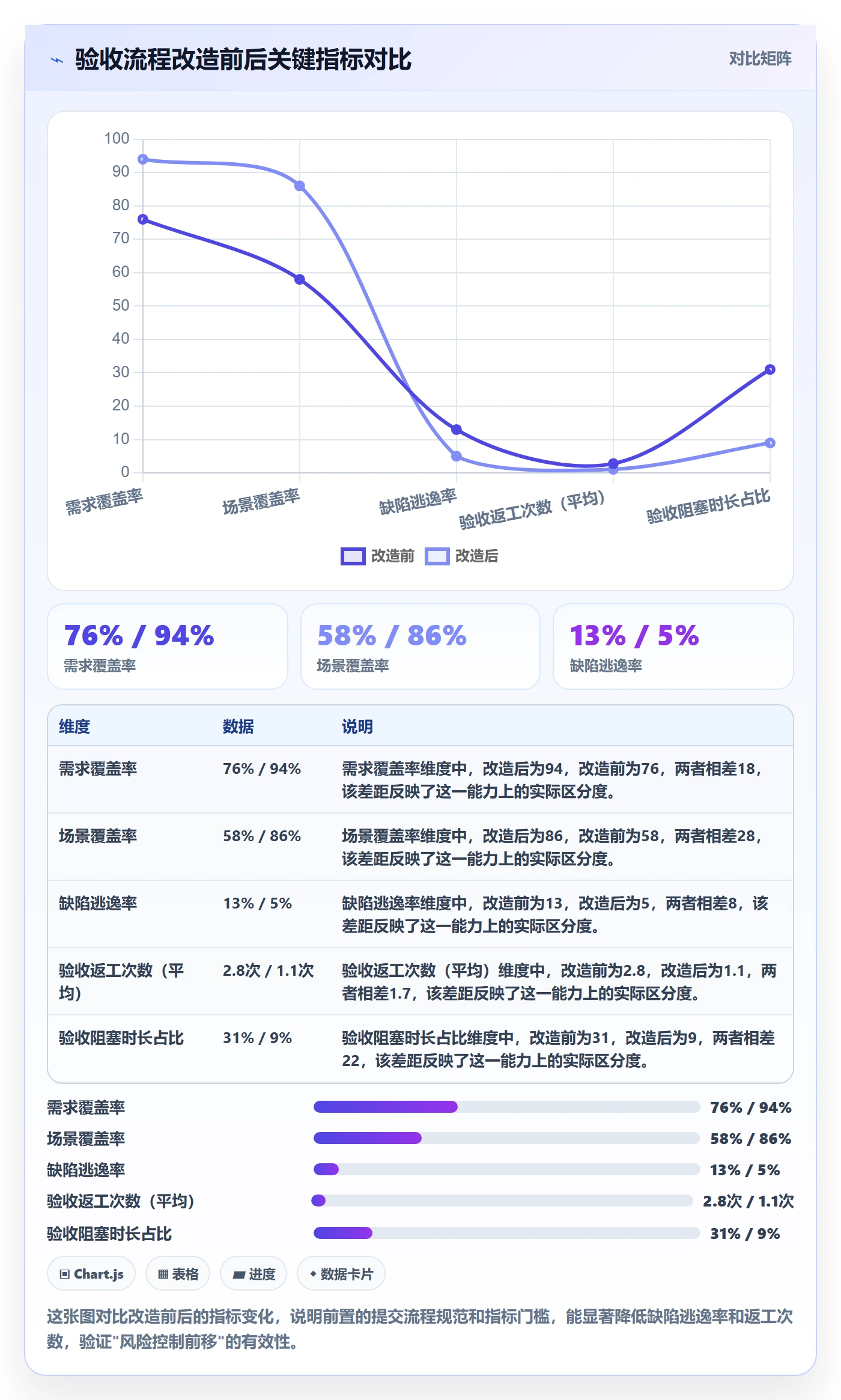Click the 缺陷逃逸率 progress bar
Viewport: 841px width, 1400px height.
pyautogui.click(x=507, y=1169)
